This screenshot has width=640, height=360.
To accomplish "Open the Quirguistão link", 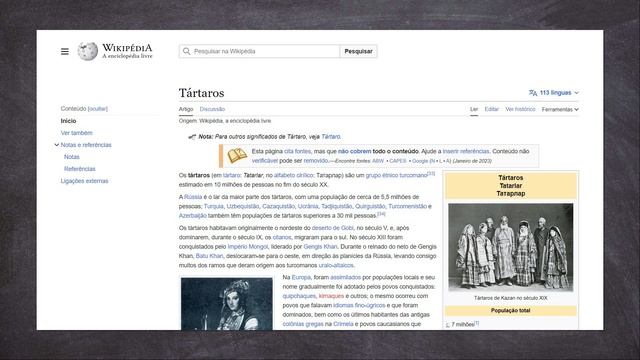I will 370,207.
